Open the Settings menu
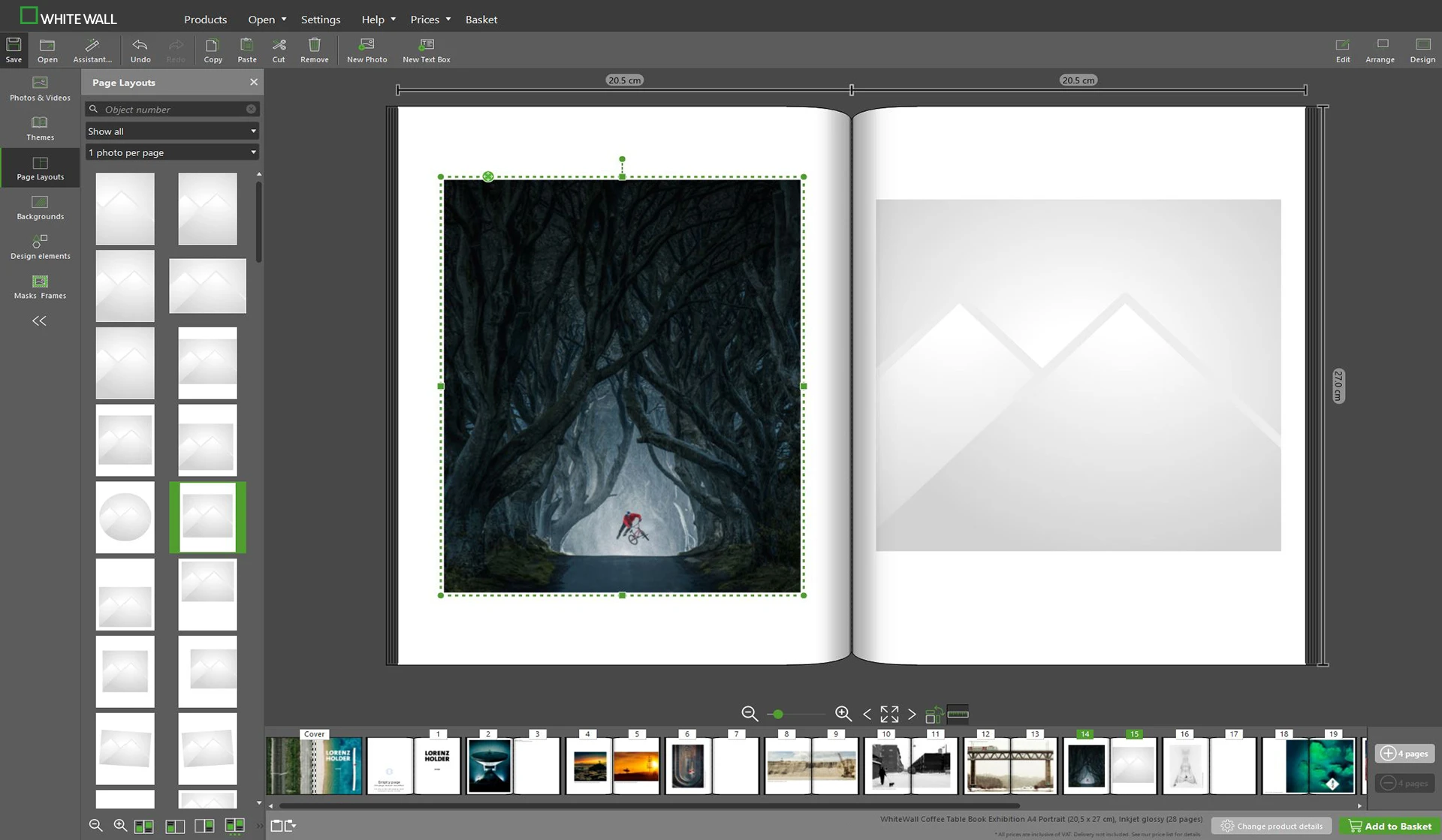Viewport: 1442px width, 840px height. (x=321, y=20)
